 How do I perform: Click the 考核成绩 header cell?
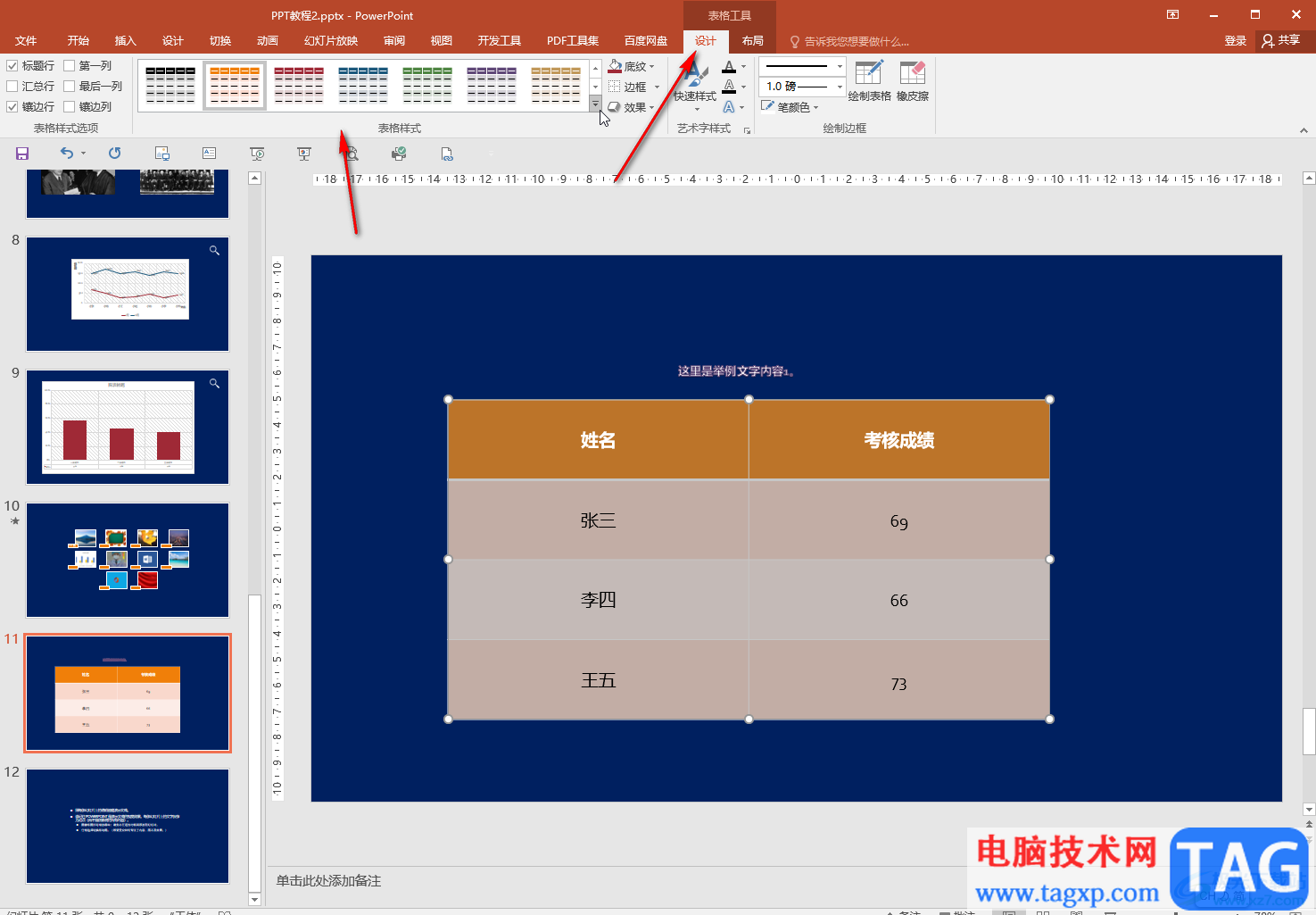point(899,440)
